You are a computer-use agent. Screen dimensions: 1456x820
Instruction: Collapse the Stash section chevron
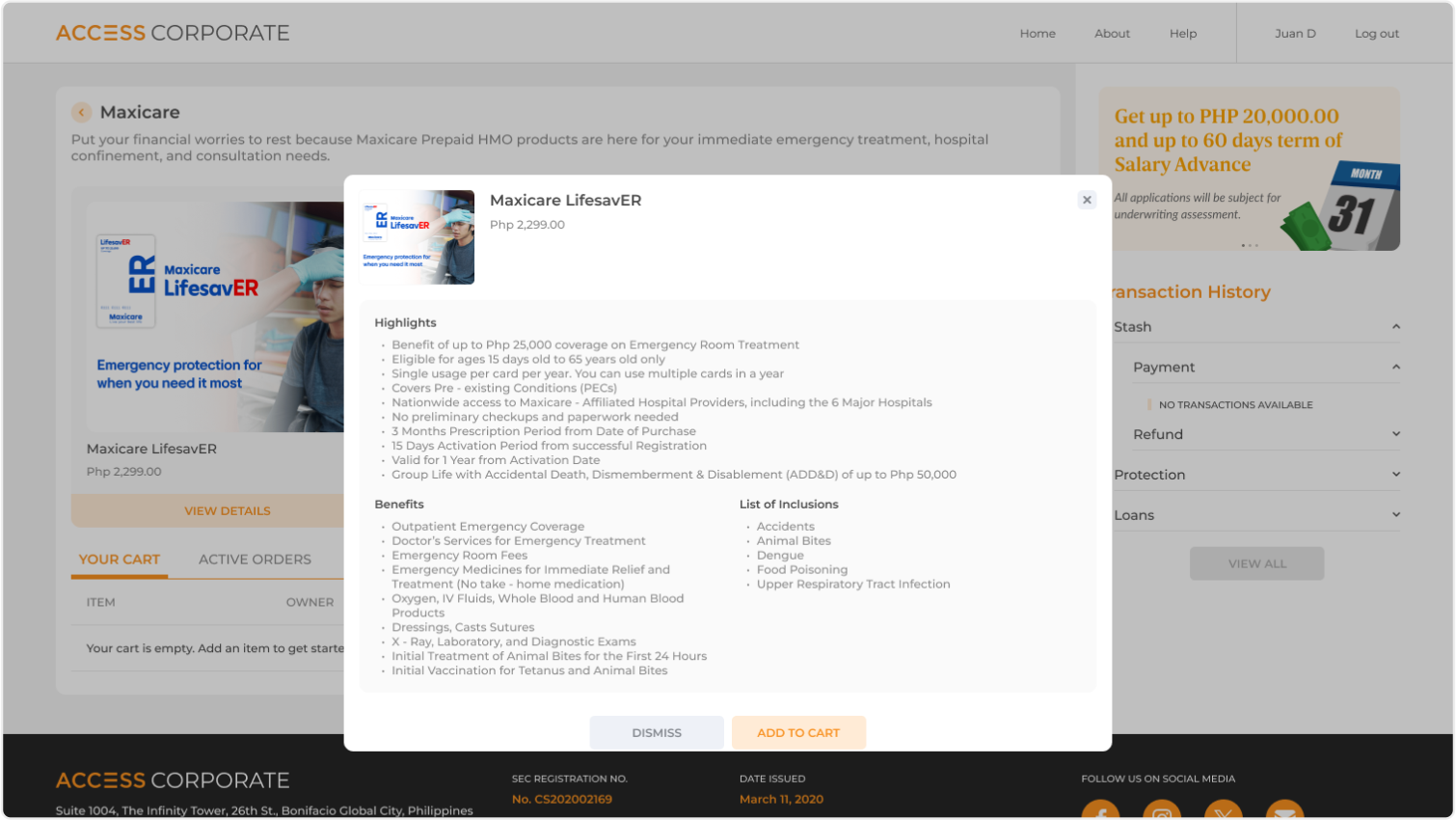(x=1395, y=327)
